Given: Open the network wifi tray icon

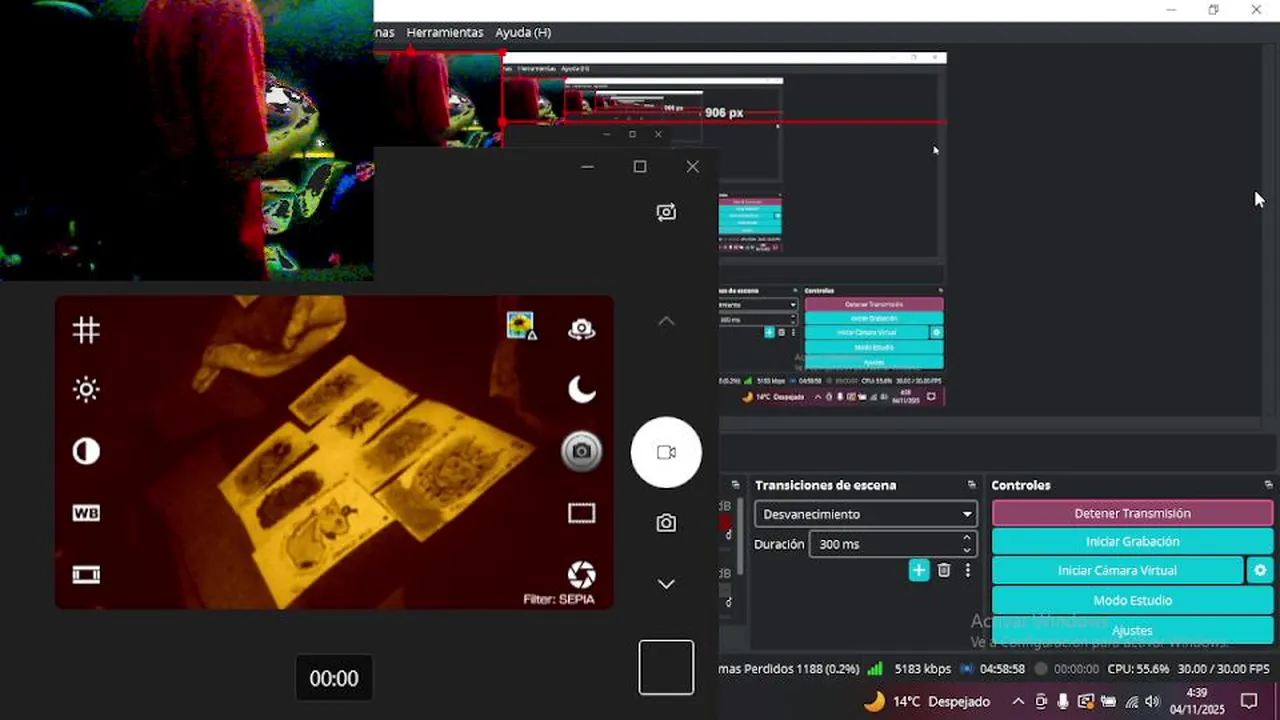Looking at the screenshot, I should [x=1132, y=701].
